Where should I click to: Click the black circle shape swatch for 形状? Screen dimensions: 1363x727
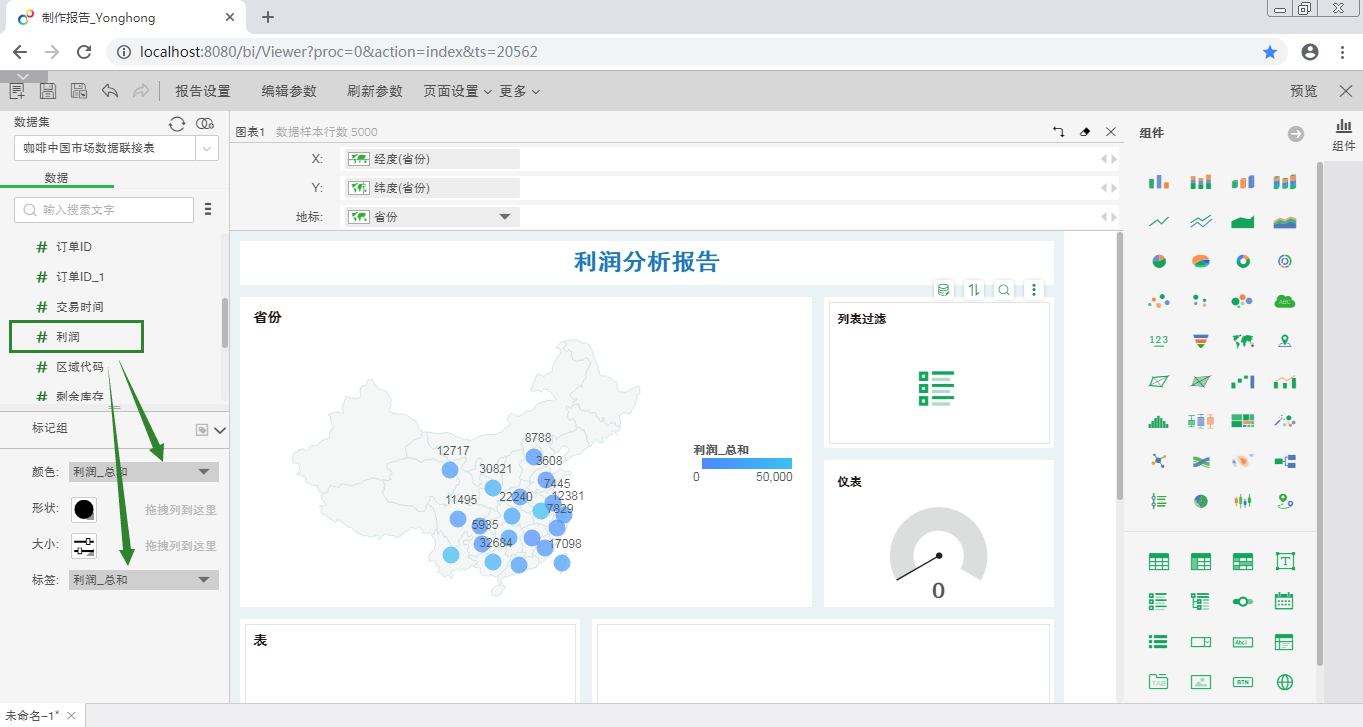84,509
